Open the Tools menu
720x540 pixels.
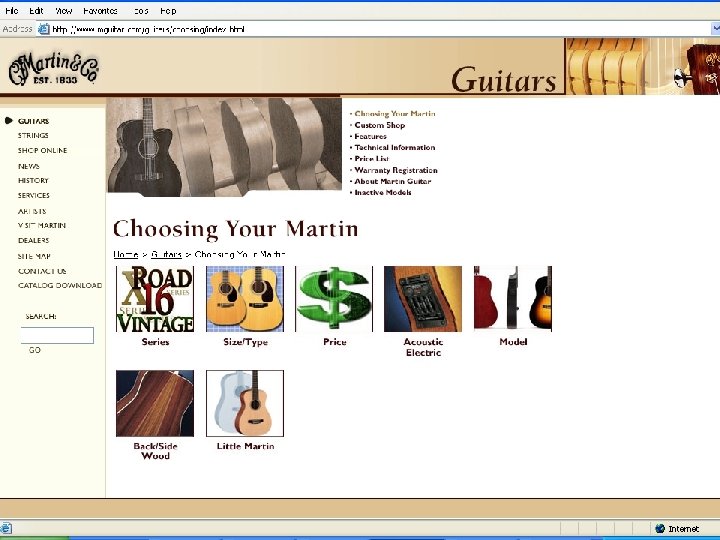pyautogui.click(x=141, y=11)
